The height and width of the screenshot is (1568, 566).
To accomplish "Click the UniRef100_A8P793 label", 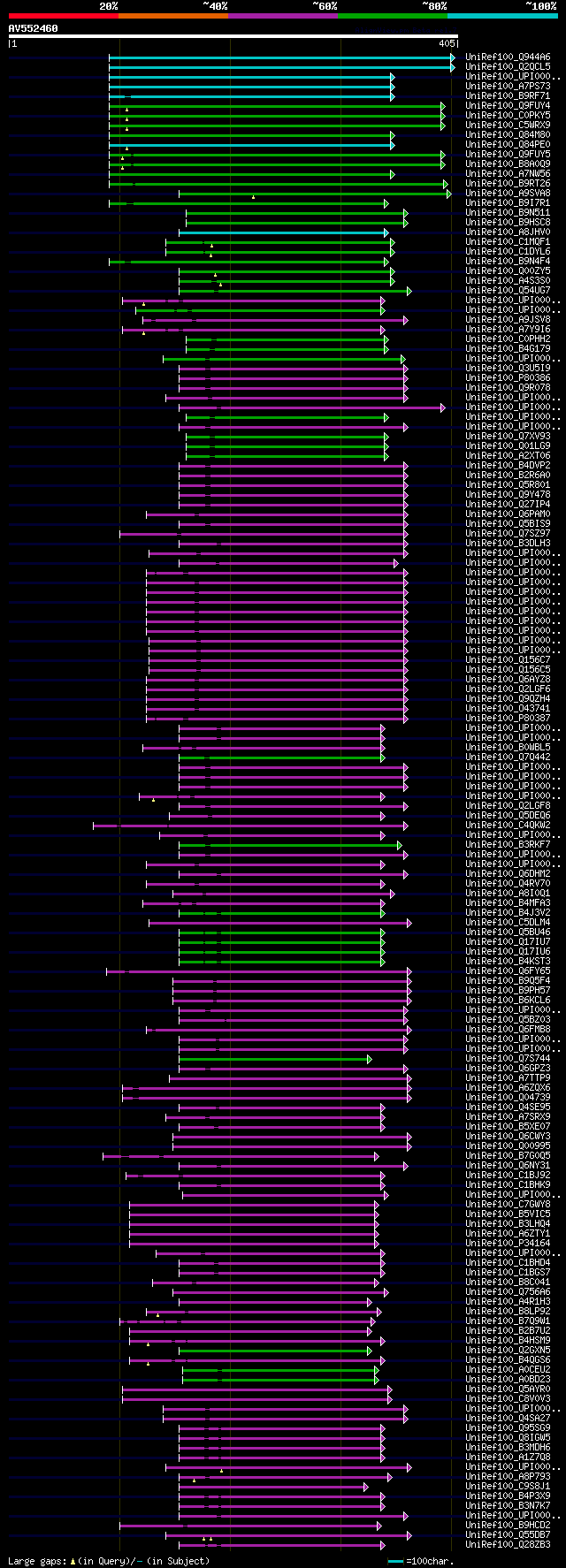I will point(508,1477).
